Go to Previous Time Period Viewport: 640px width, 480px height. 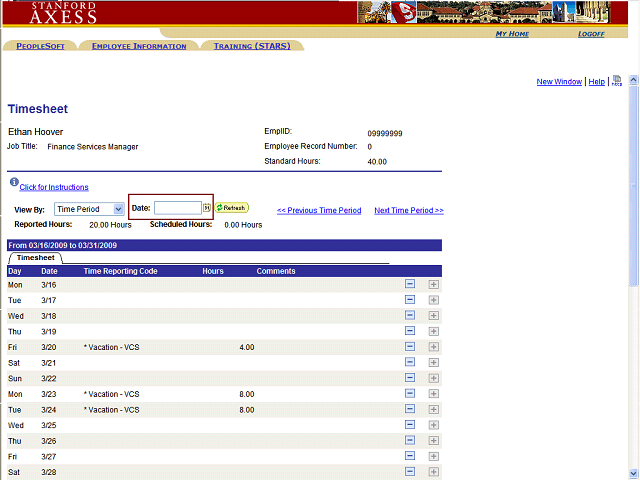tap(319, 210)
